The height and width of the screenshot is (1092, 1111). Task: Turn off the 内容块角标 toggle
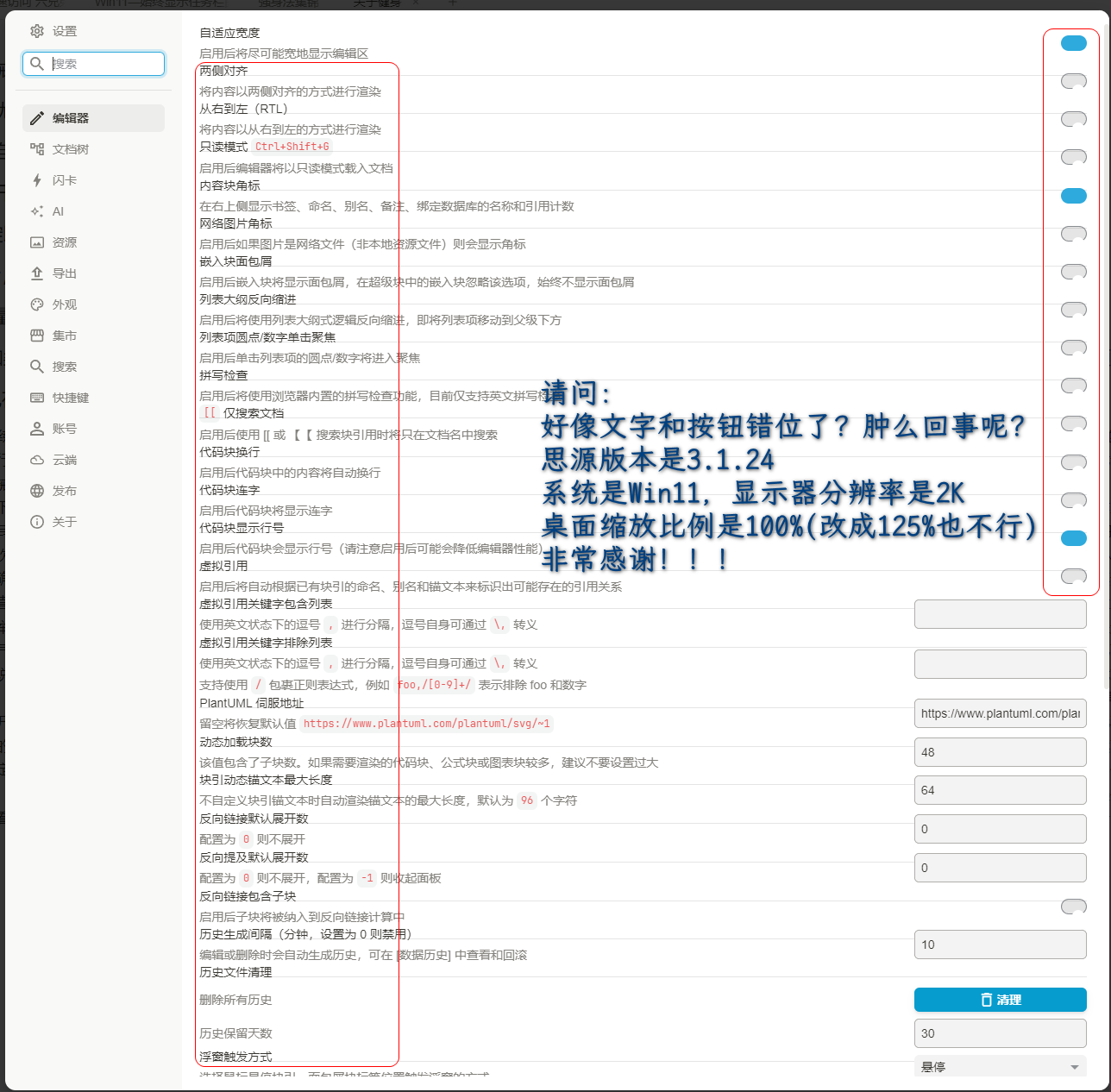(x=1074, y=196)
